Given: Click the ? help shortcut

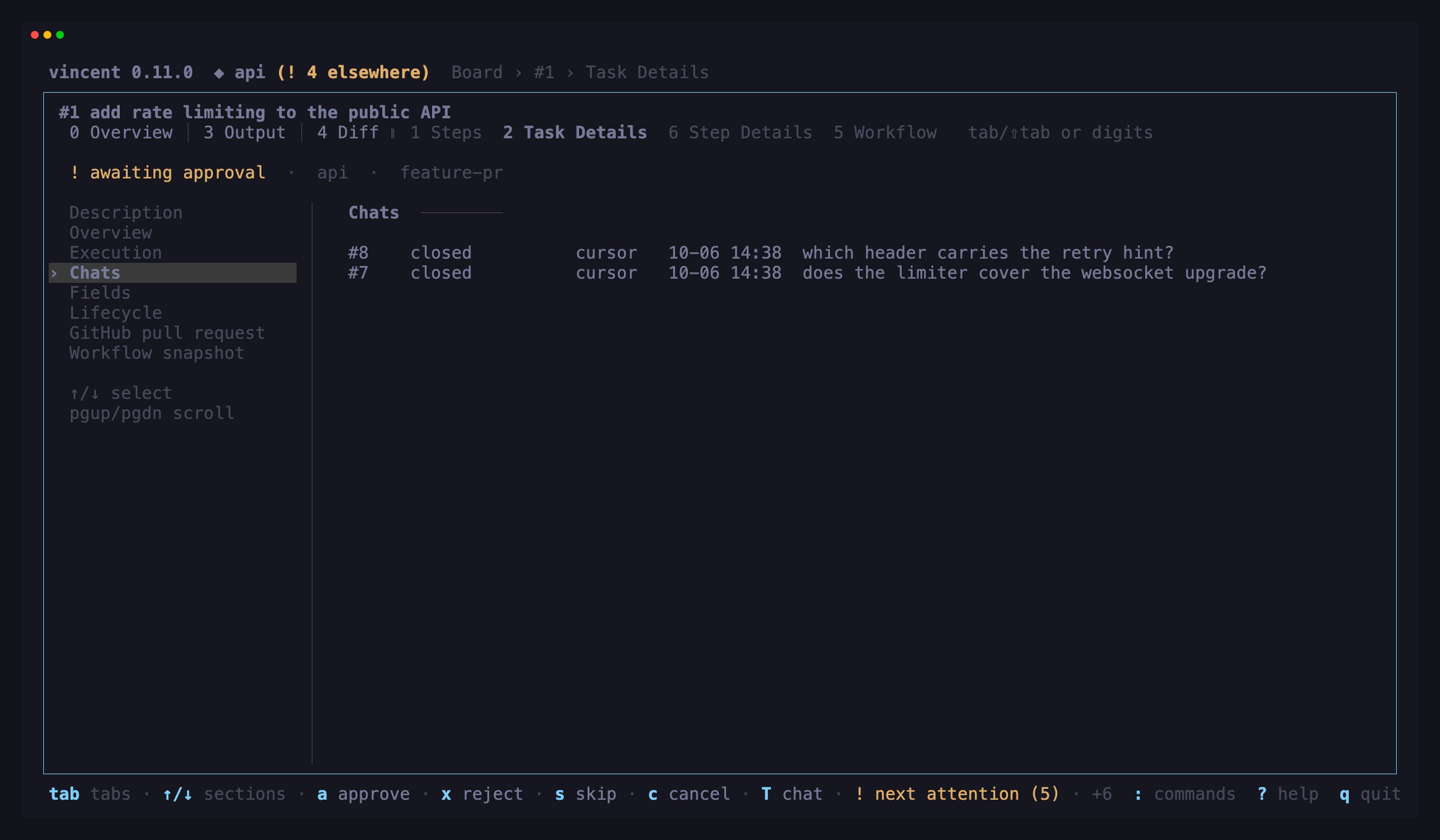Looking at the screenshot, I should pos(1288,794).
